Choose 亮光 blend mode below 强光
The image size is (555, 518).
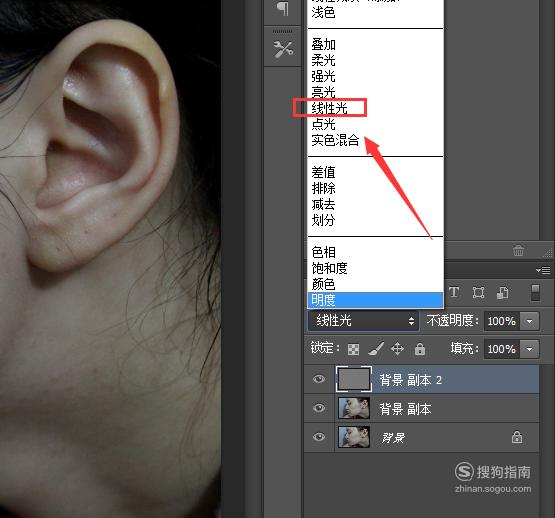pyautogui.click(x=375, y=92)
